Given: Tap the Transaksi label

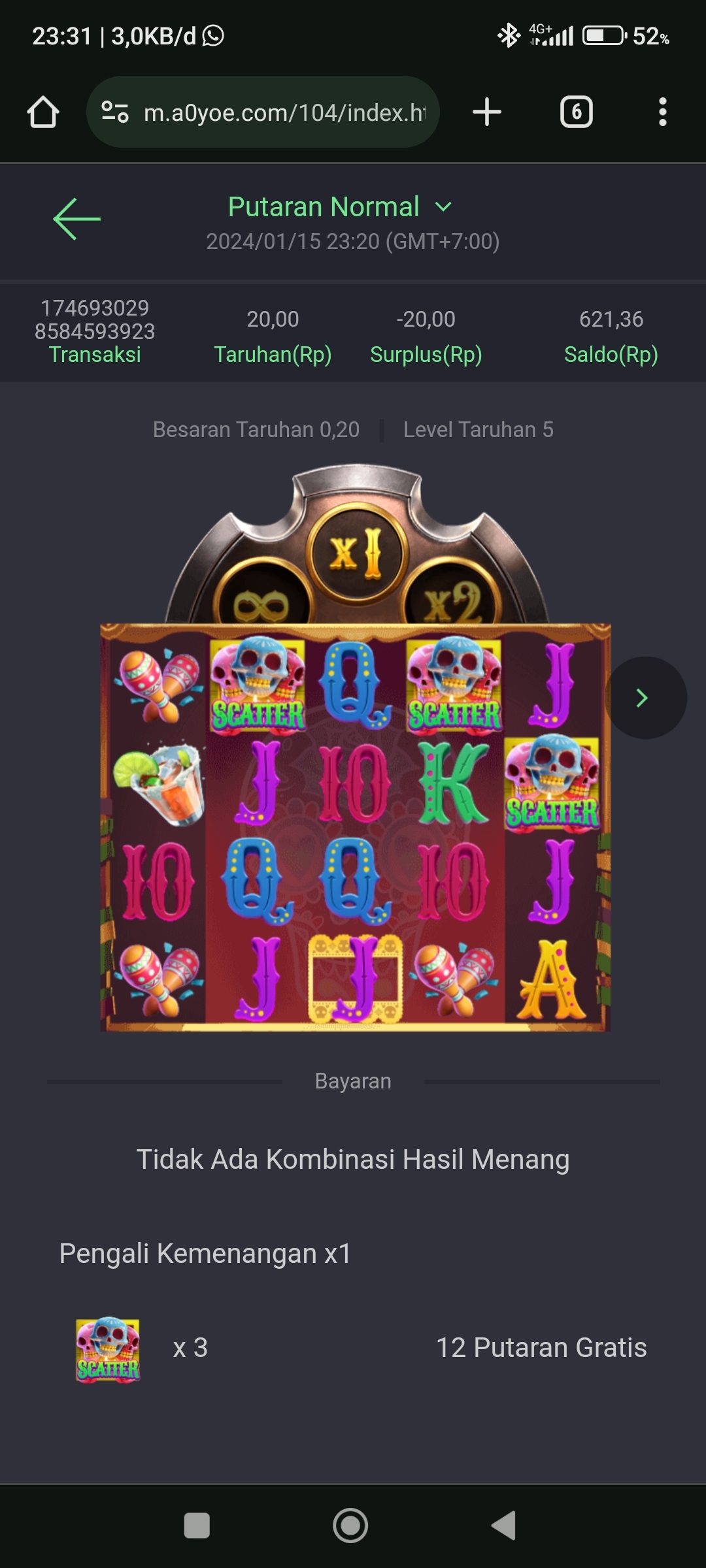Looking at the screenshot, I should [95, 354].
